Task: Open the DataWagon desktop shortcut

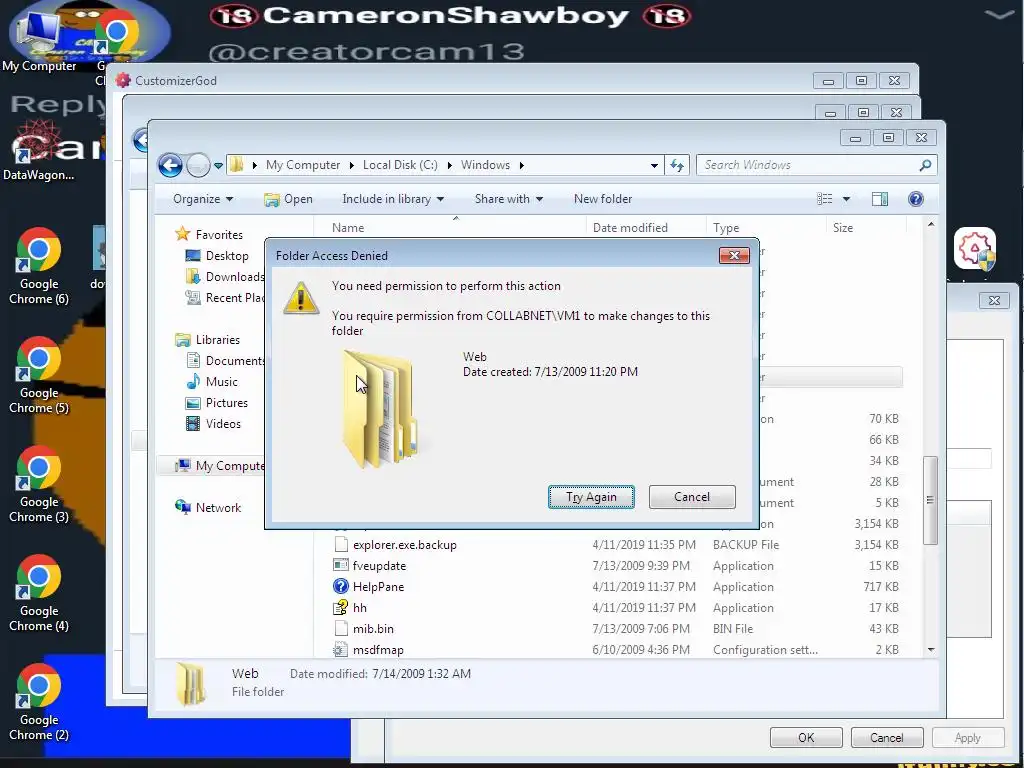Action: (x=38, y=152)
